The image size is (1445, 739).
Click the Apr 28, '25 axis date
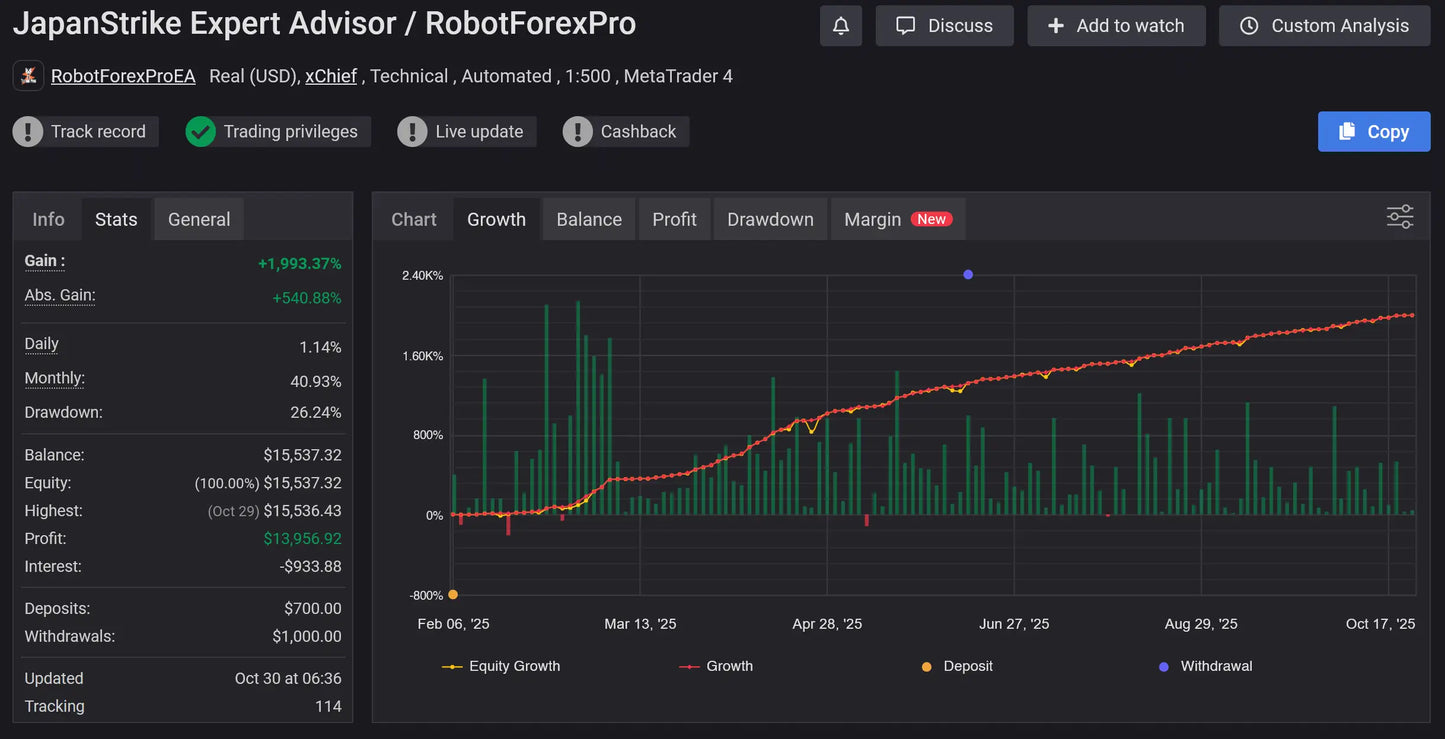tap(827, 624)
